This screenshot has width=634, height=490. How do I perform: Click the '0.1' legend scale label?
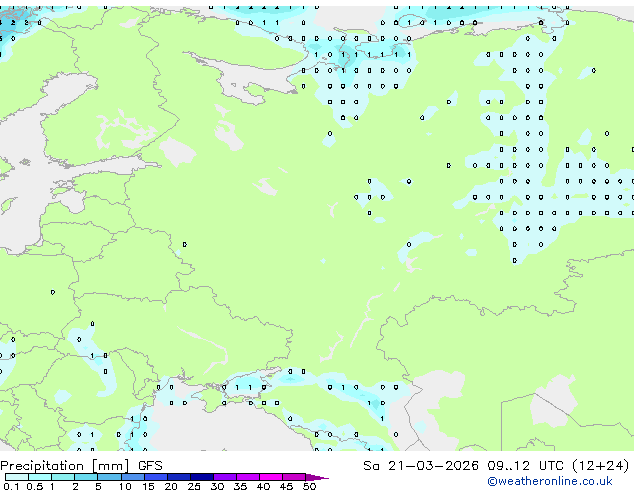(11, 486)
